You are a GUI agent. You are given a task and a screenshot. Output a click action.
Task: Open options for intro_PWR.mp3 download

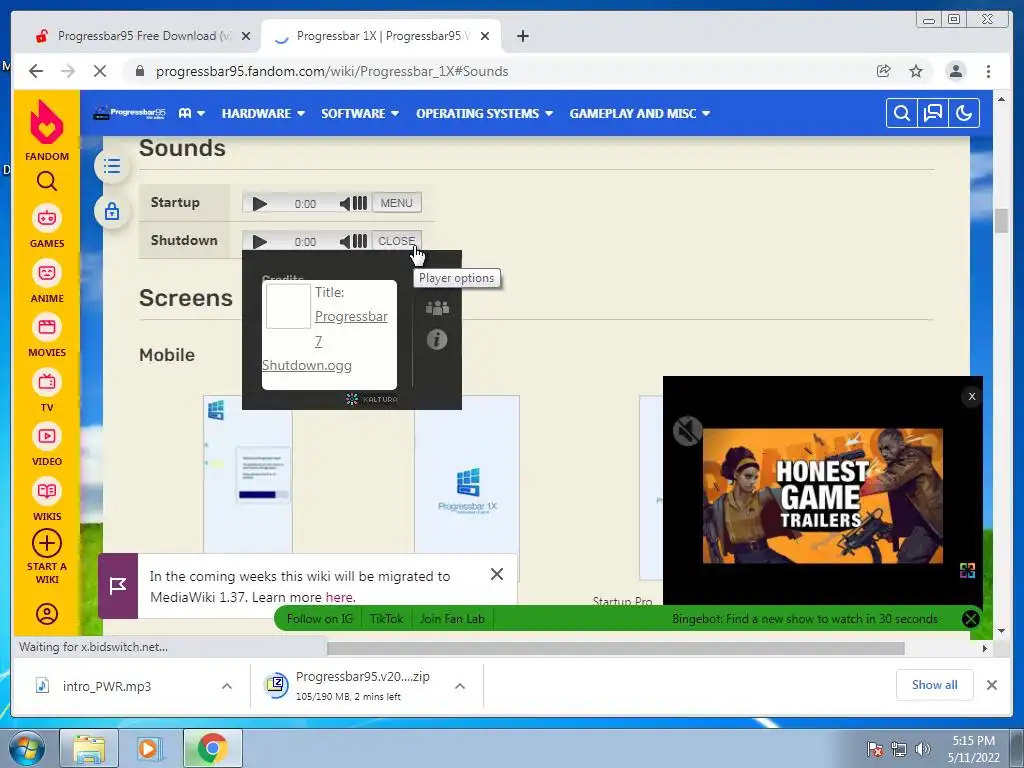(227, 686)
